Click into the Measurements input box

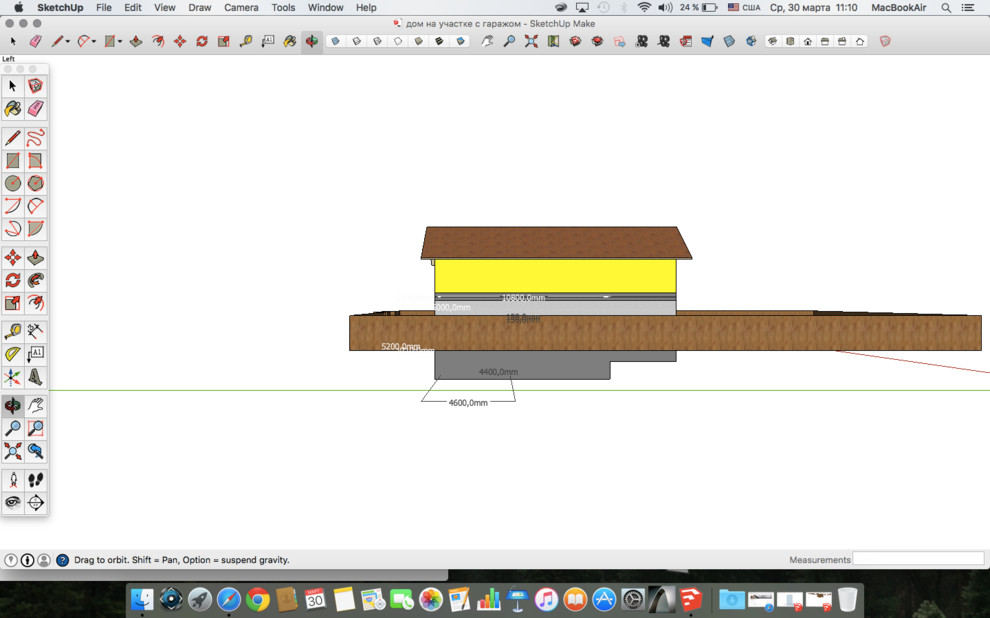pos(918,559)
